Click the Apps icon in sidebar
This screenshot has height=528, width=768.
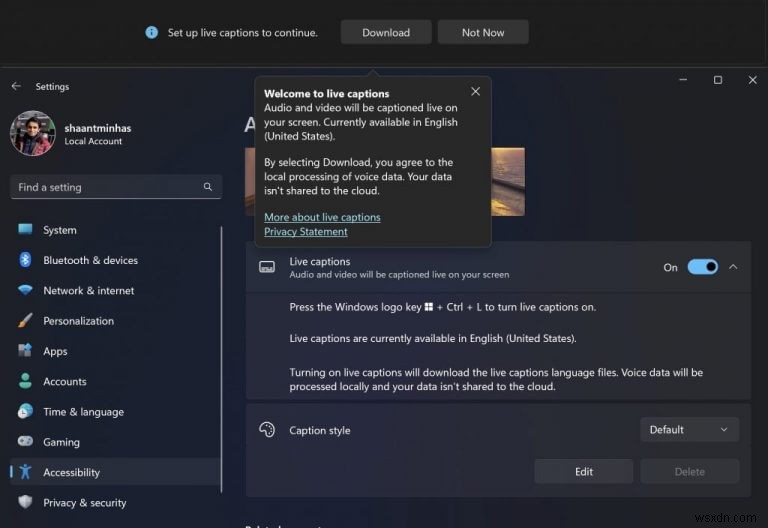25,351
